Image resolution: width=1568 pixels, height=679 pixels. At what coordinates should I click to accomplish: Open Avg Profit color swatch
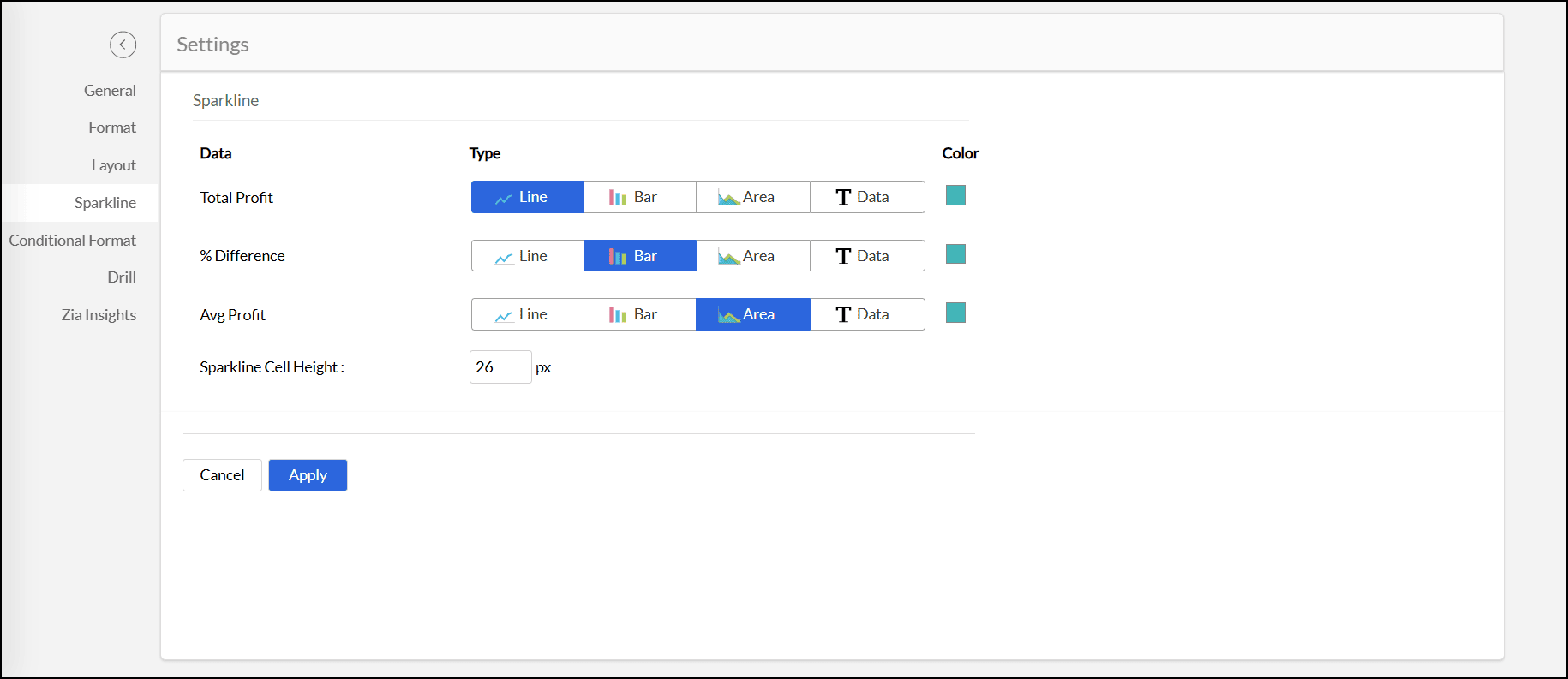955,313
